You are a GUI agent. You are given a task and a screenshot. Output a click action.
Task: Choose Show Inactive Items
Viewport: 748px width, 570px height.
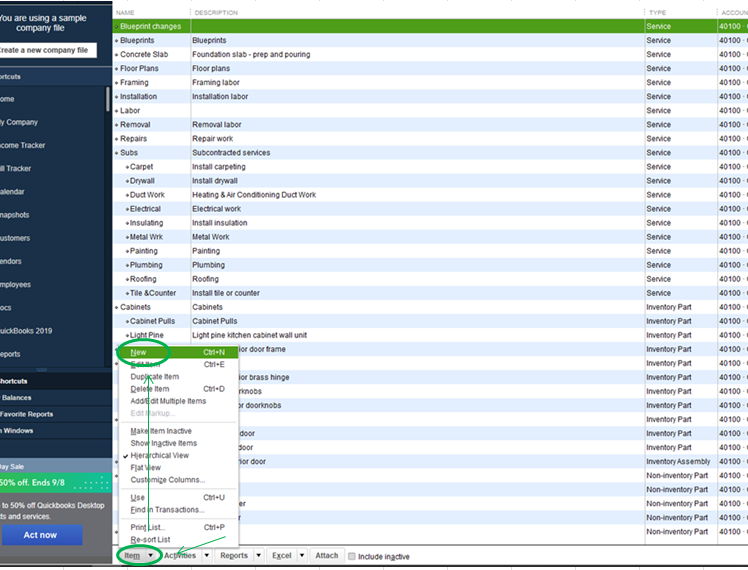(x=164, y=443)
